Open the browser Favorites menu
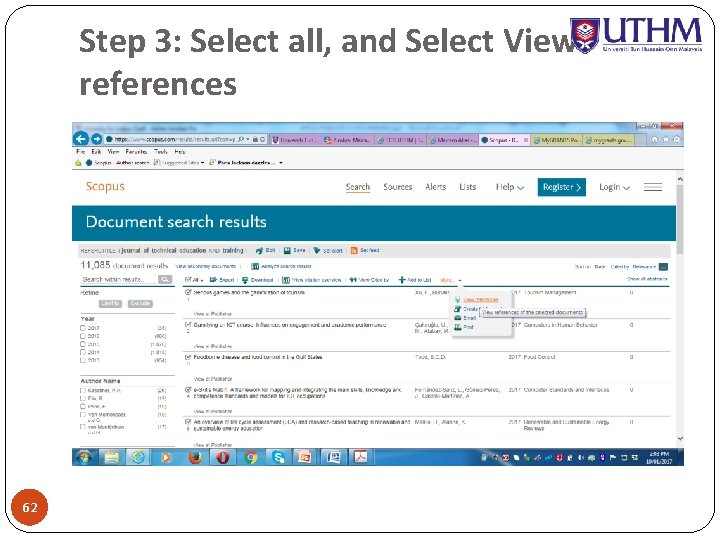The image size is (720, 540). 136,152
